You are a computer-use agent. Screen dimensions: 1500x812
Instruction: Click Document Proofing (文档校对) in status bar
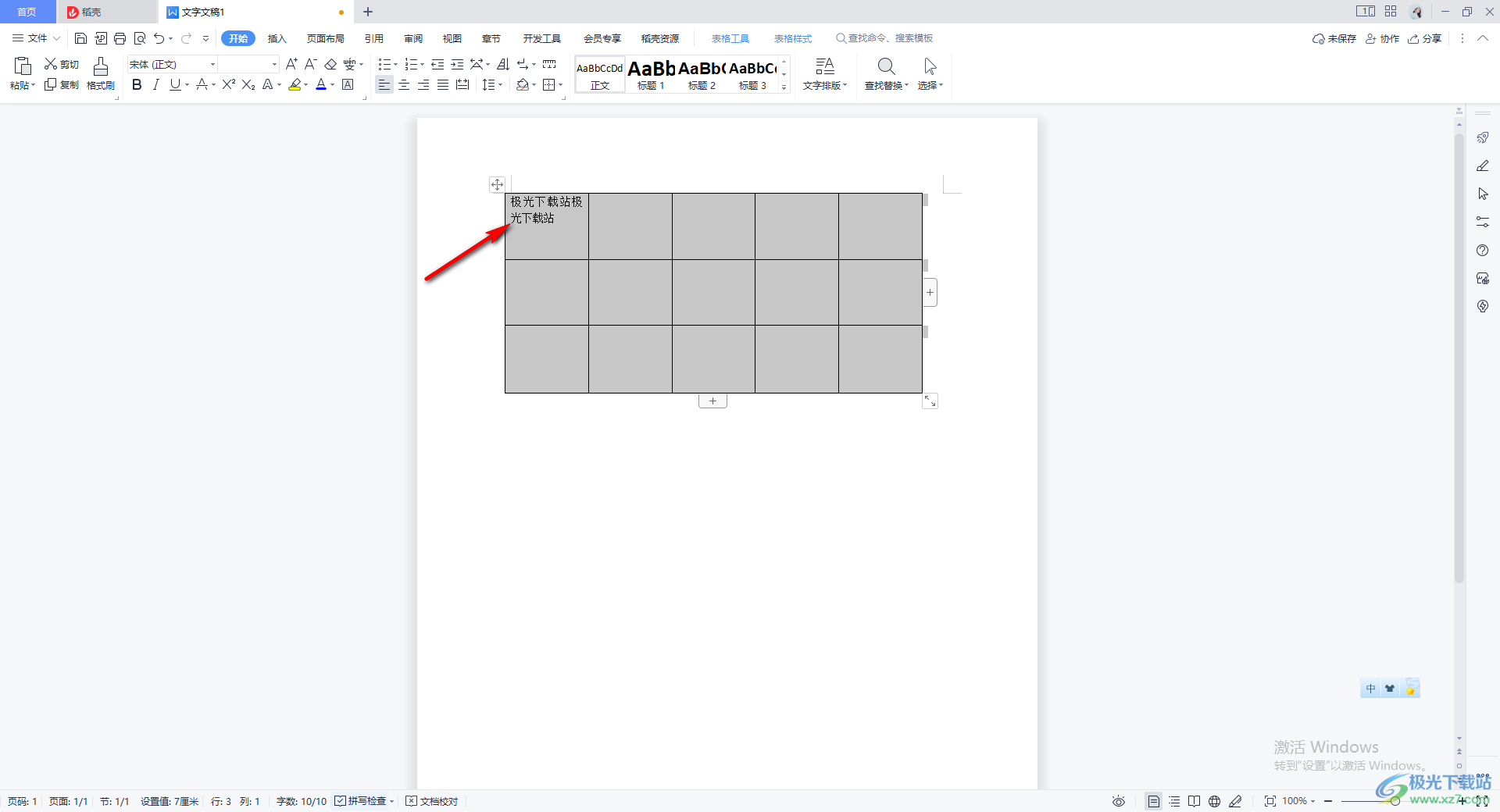point(432,801)
